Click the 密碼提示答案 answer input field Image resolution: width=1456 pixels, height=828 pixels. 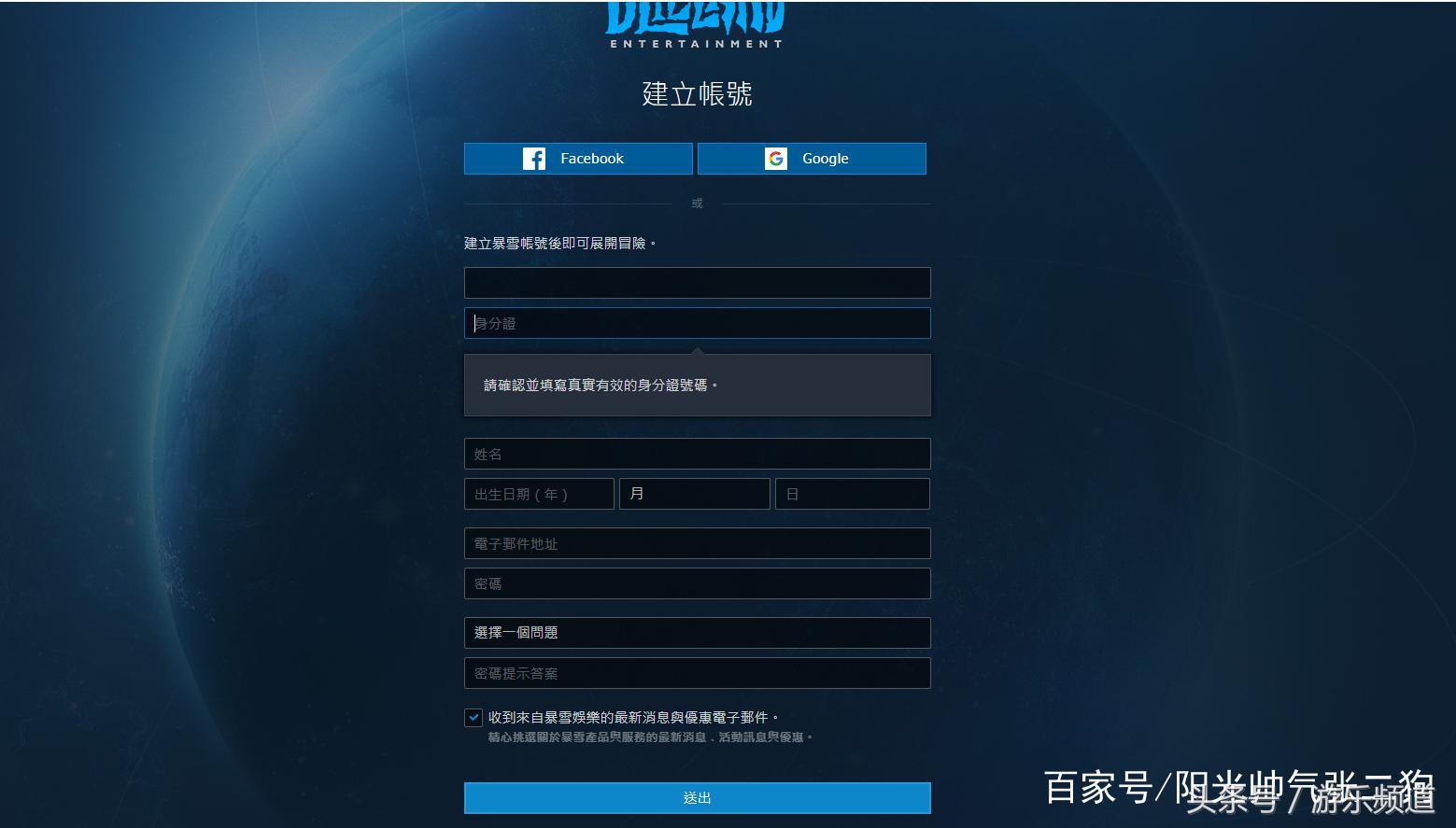(697, 672)
